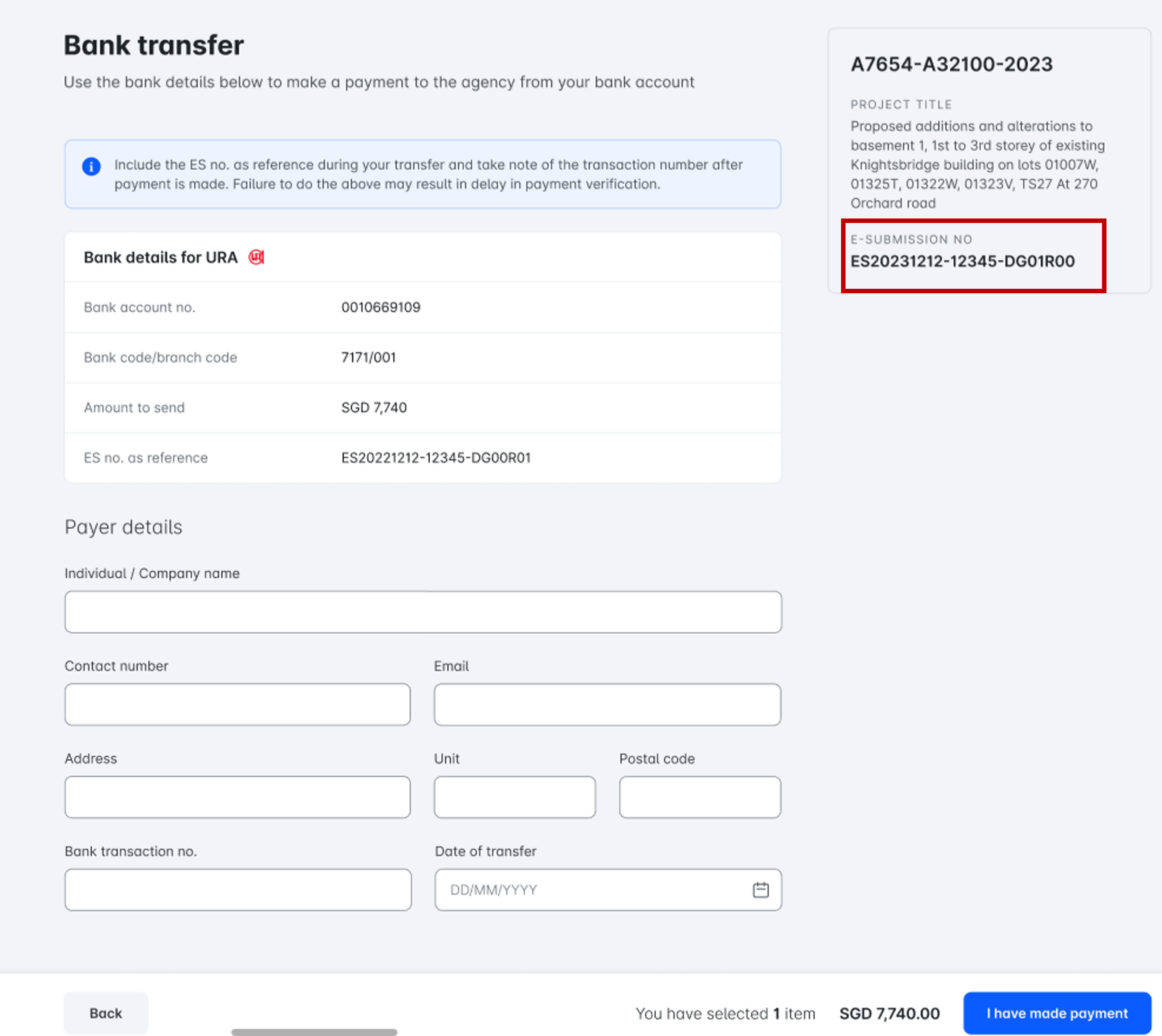The height and width of the screenshot is (1036, 1162).
Task: Click the bank account number 0010669109
Action: point(381,308)
